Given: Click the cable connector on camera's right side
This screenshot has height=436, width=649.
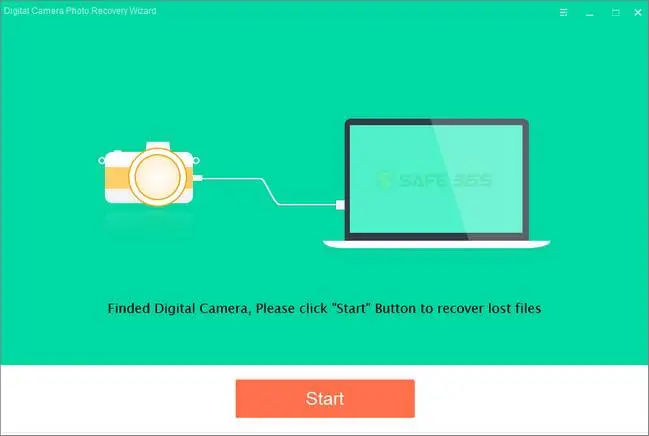Looking at the screenshot, I should [x=197, y=178].
